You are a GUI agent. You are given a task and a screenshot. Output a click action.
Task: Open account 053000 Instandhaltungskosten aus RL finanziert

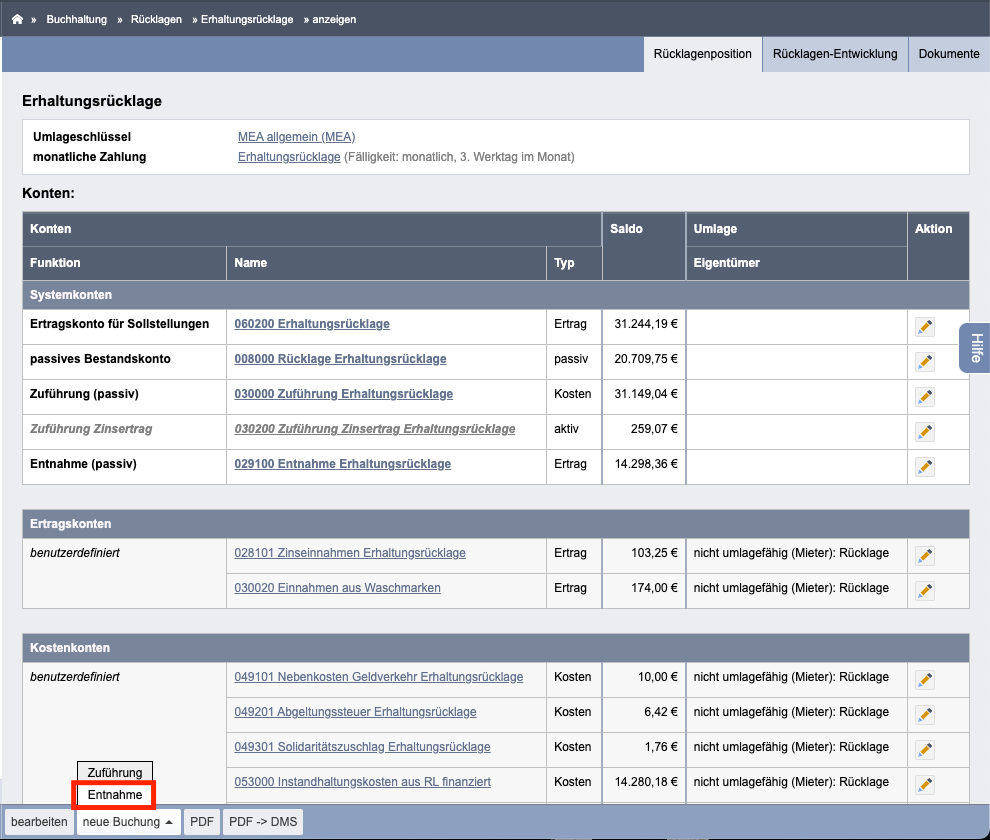[x=362, y=782]
